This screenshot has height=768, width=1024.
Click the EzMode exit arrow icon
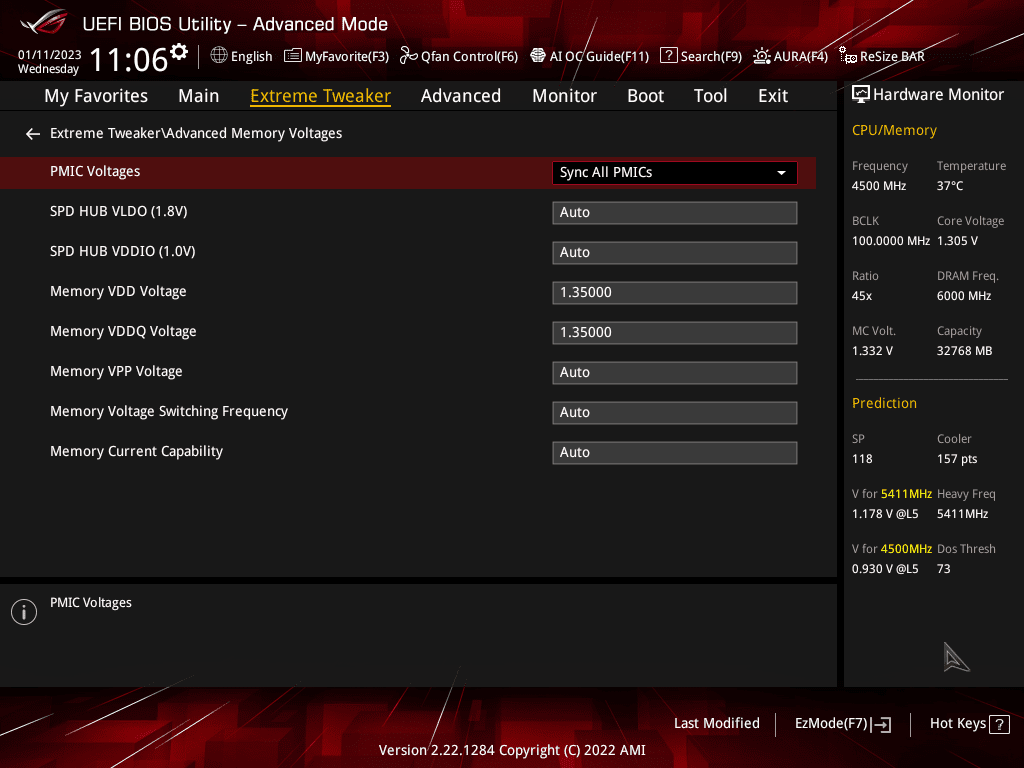tap(881, 724)
